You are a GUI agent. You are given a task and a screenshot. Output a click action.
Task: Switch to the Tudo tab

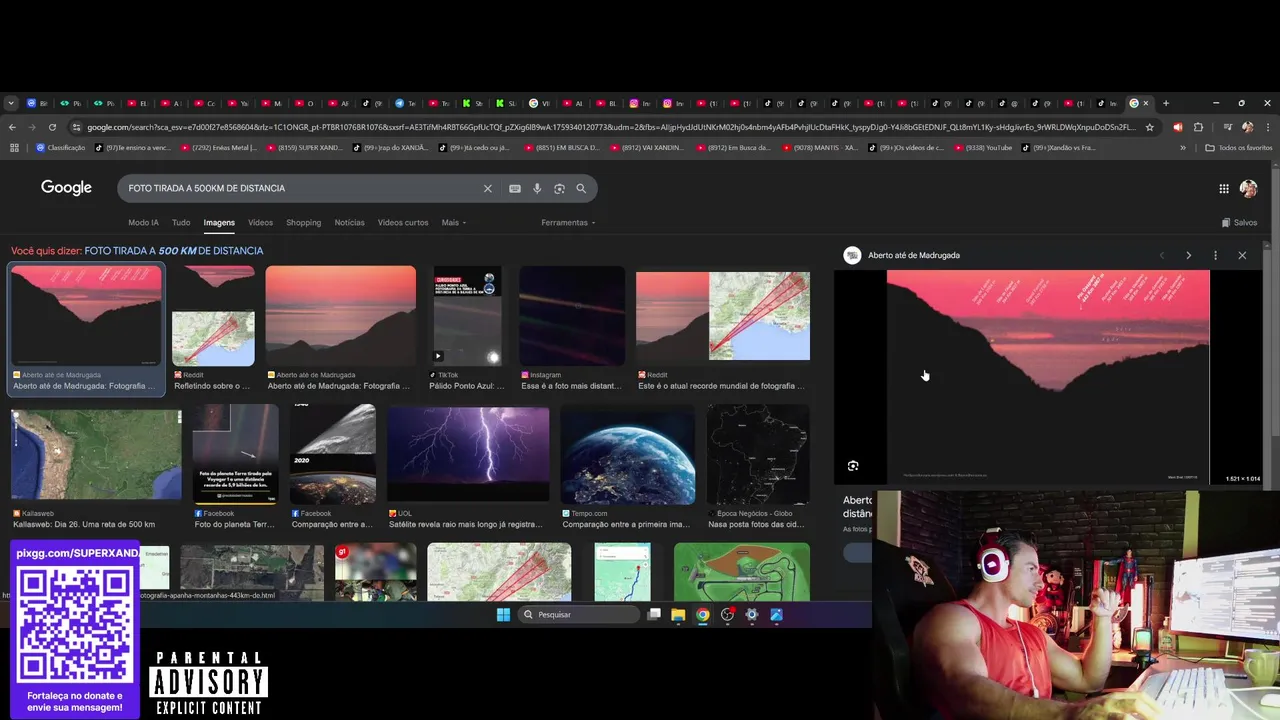click(181, 222)
